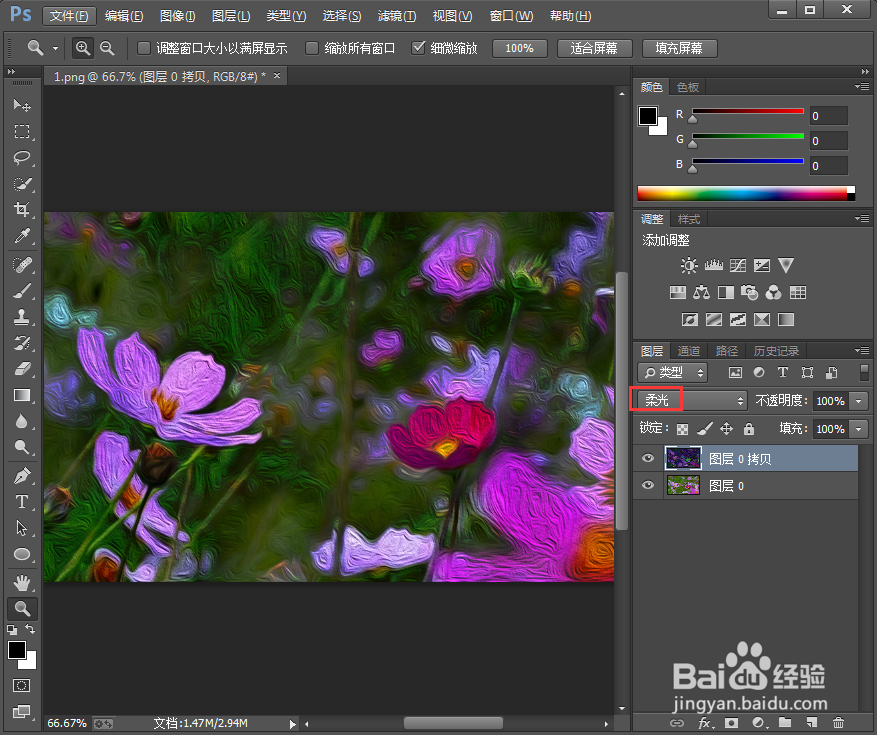
Task: Open the 柔光 blend mode dropdown
Action: [692, 401]
